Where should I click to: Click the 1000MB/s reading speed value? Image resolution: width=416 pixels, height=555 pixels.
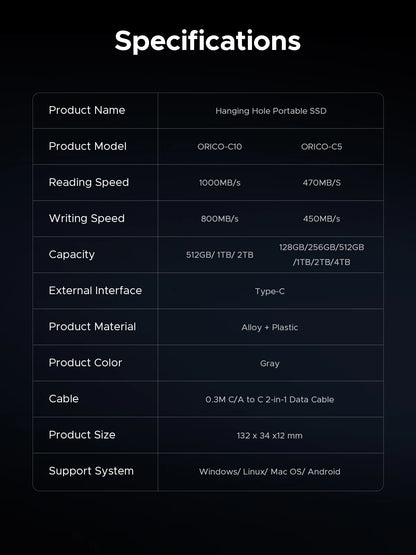coord(220,183)
